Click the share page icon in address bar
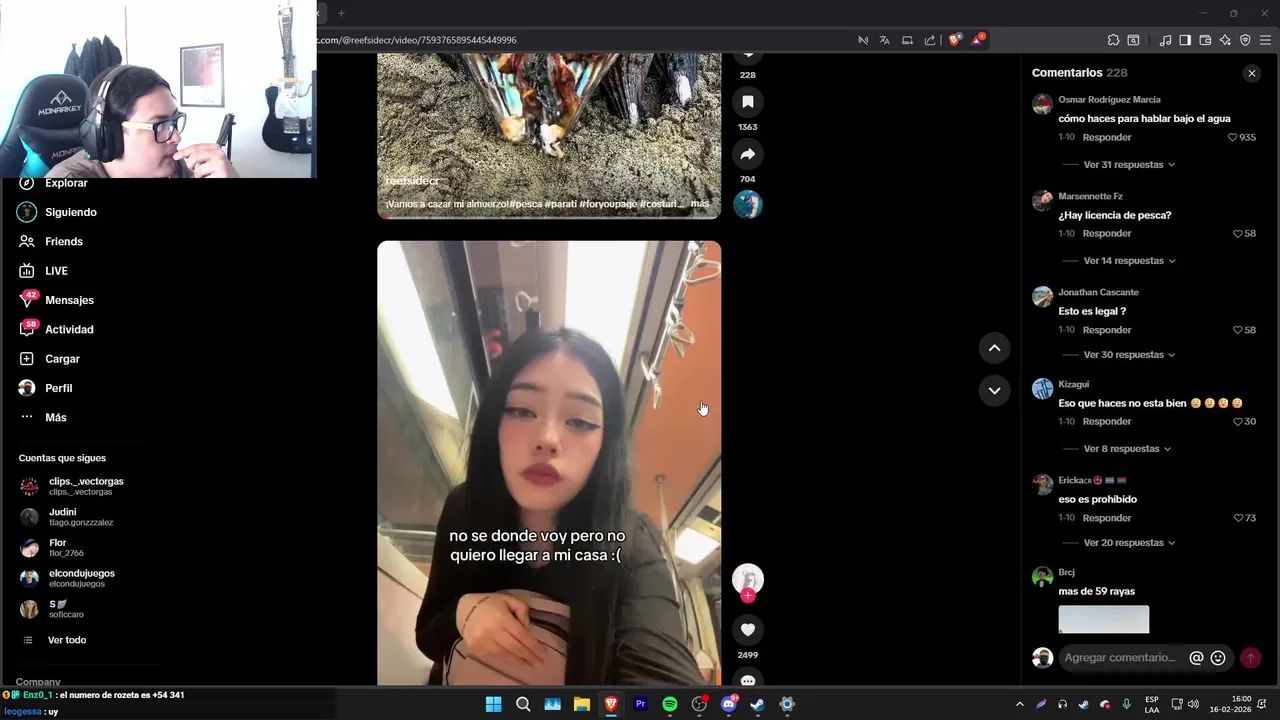This screenshot has width=1280, height=720. coord(930,40)
